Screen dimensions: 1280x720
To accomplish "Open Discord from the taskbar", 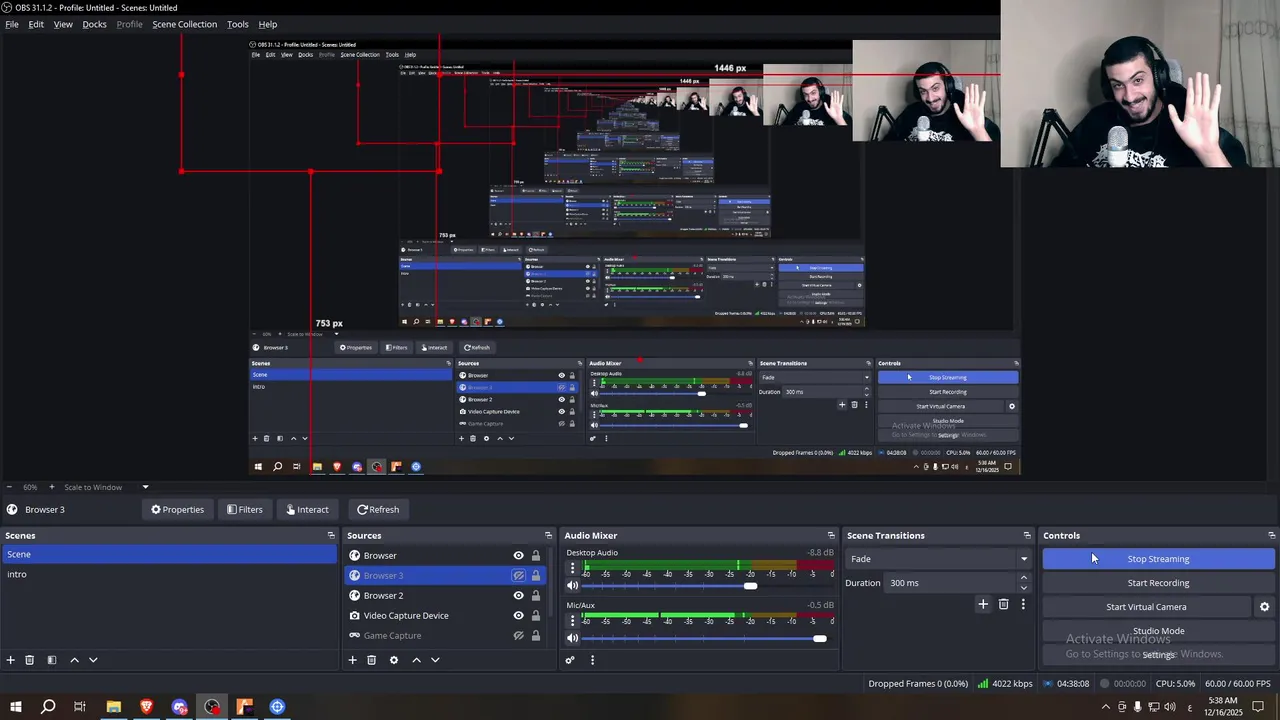I will (x=180, y=707).
